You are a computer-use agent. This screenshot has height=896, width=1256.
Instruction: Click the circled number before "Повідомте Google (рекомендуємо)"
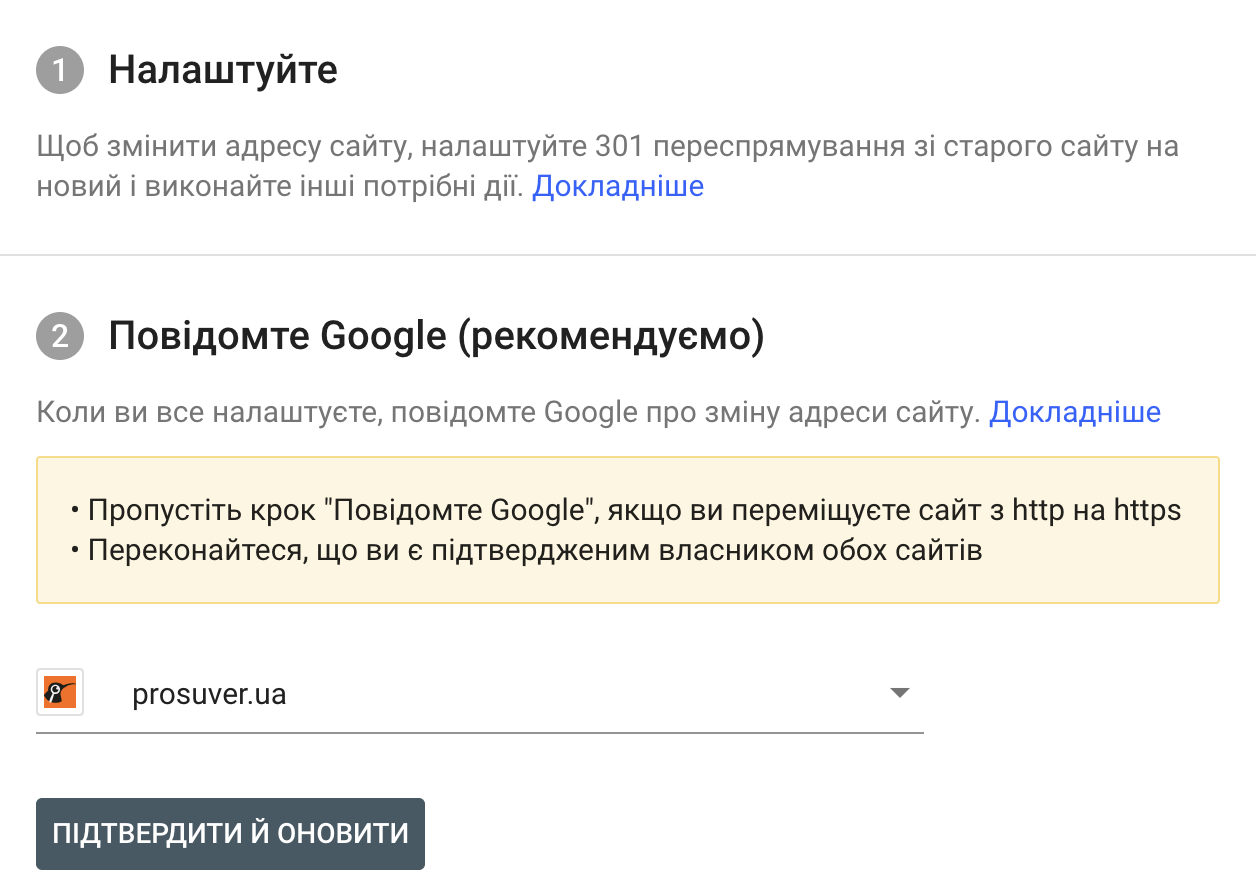pos(58,336)
